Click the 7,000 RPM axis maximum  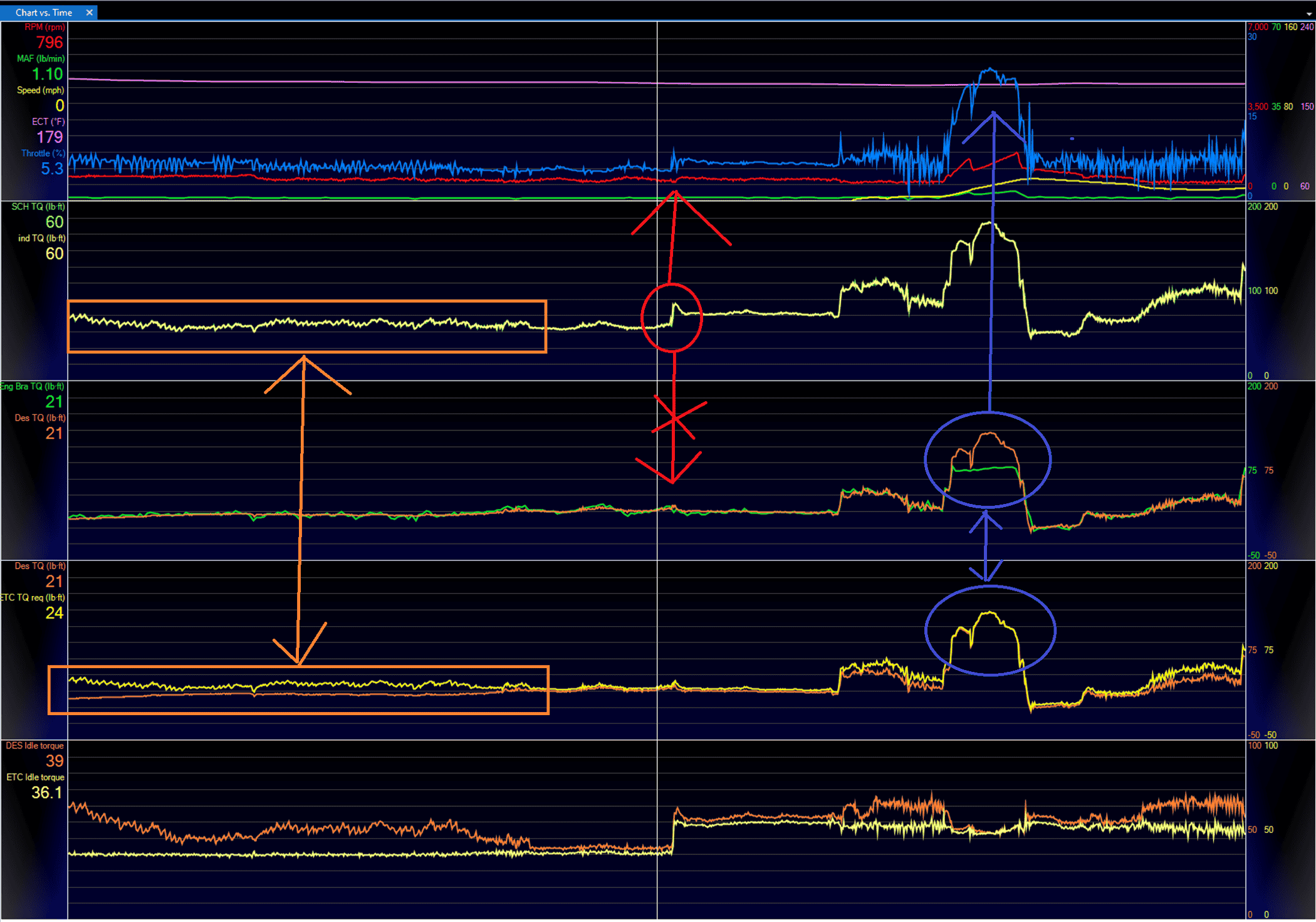[1258, 27]
